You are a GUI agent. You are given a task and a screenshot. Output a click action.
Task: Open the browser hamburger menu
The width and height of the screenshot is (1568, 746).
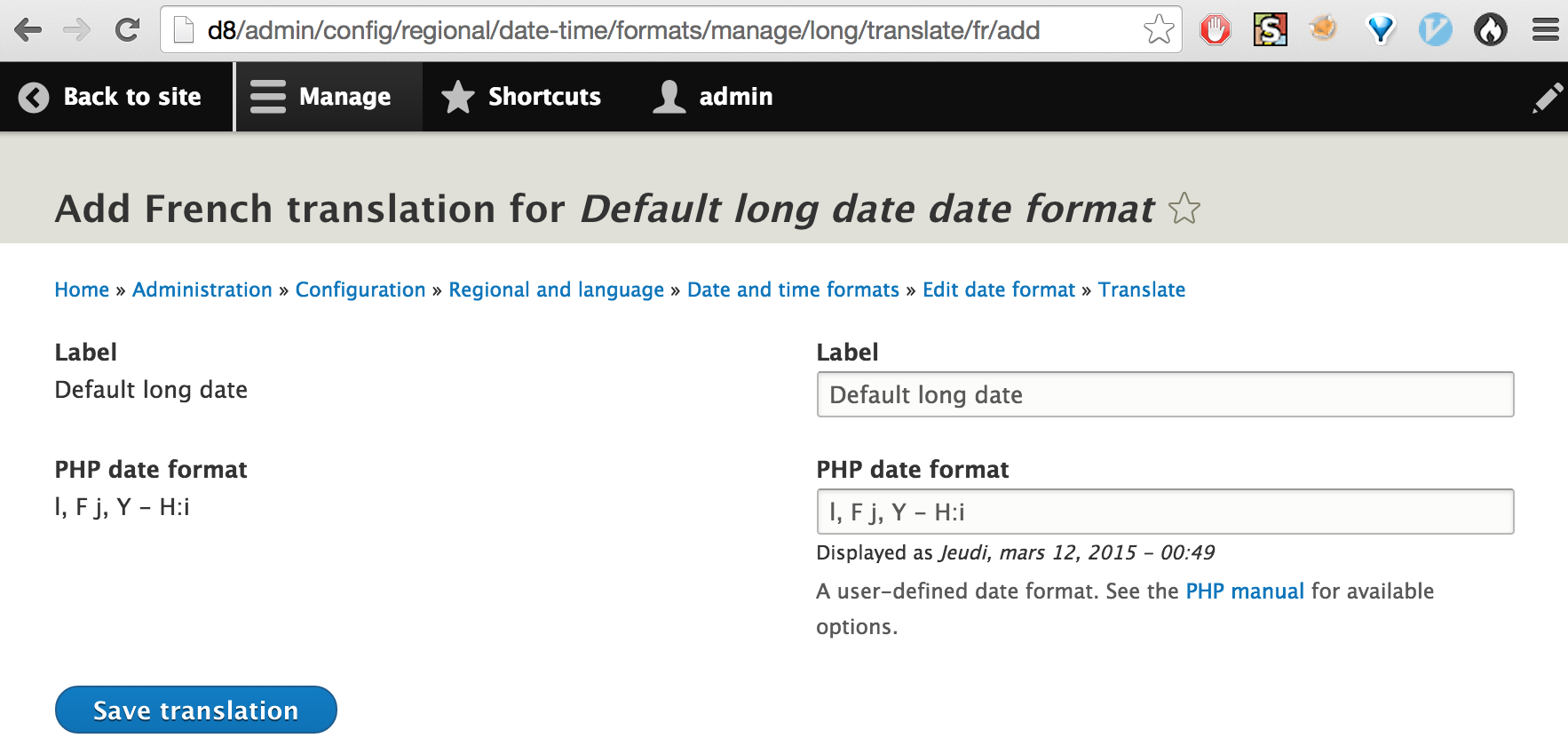coord(1545,30)
